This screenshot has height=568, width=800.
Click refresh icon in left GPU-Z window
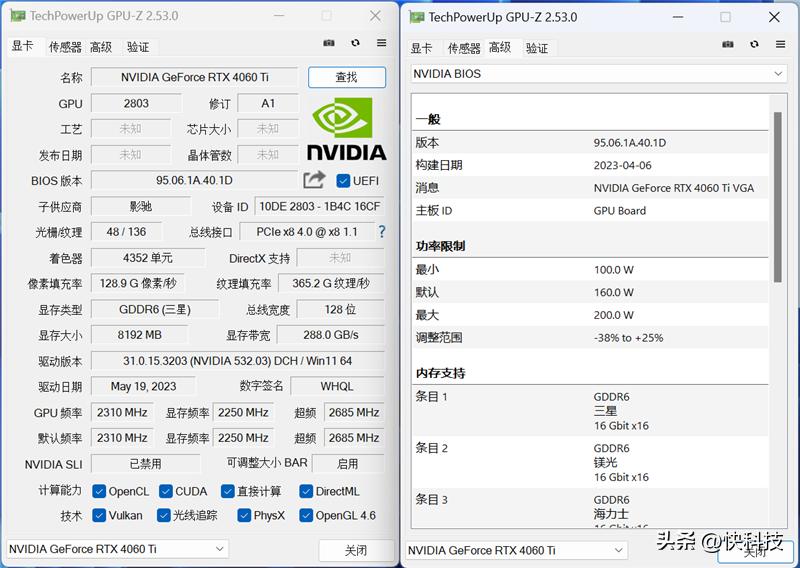coord(355,43)
